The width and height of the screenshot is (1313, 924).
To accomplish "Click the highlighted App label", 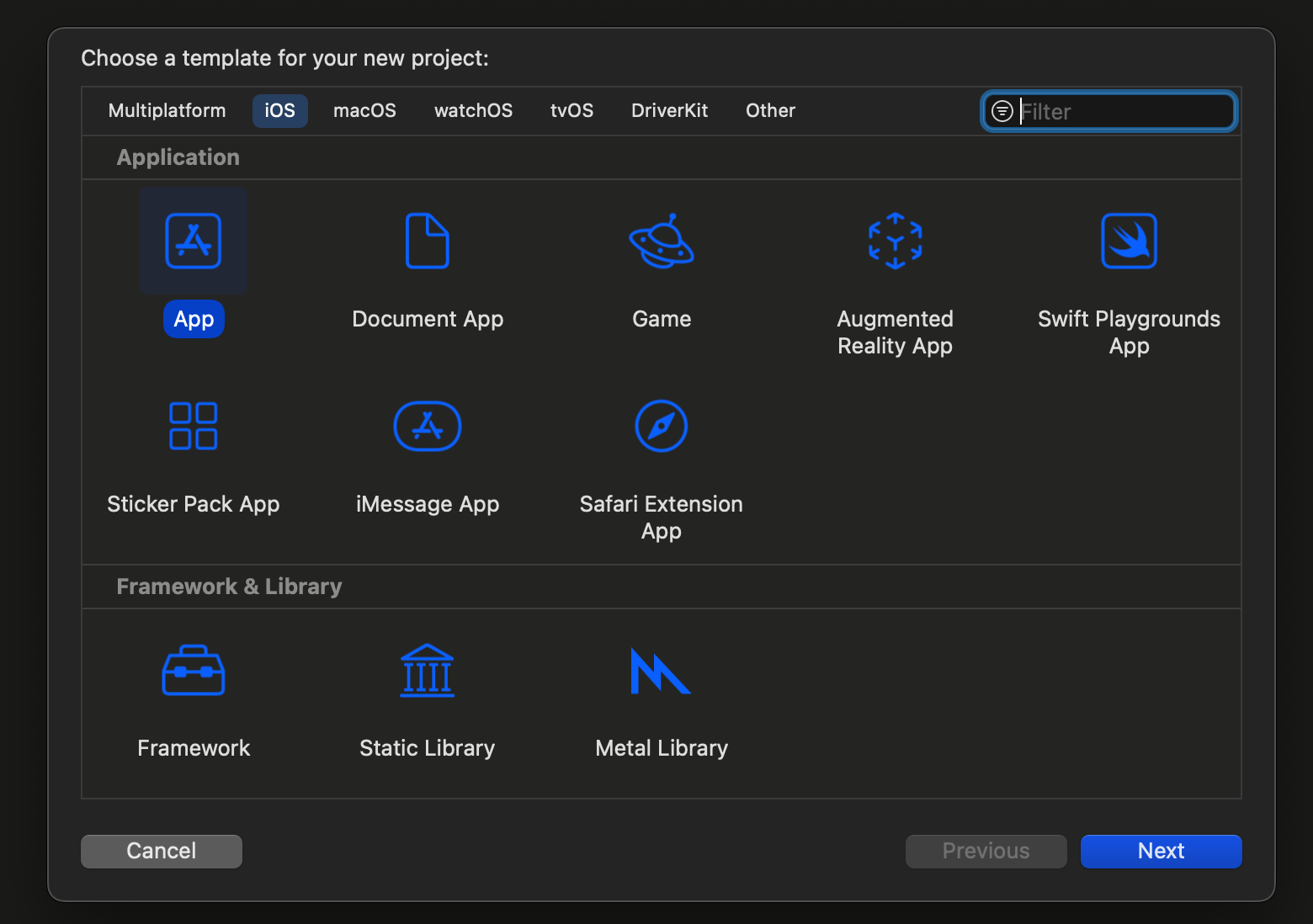I will pyautogui.click(x=194, y=319).
